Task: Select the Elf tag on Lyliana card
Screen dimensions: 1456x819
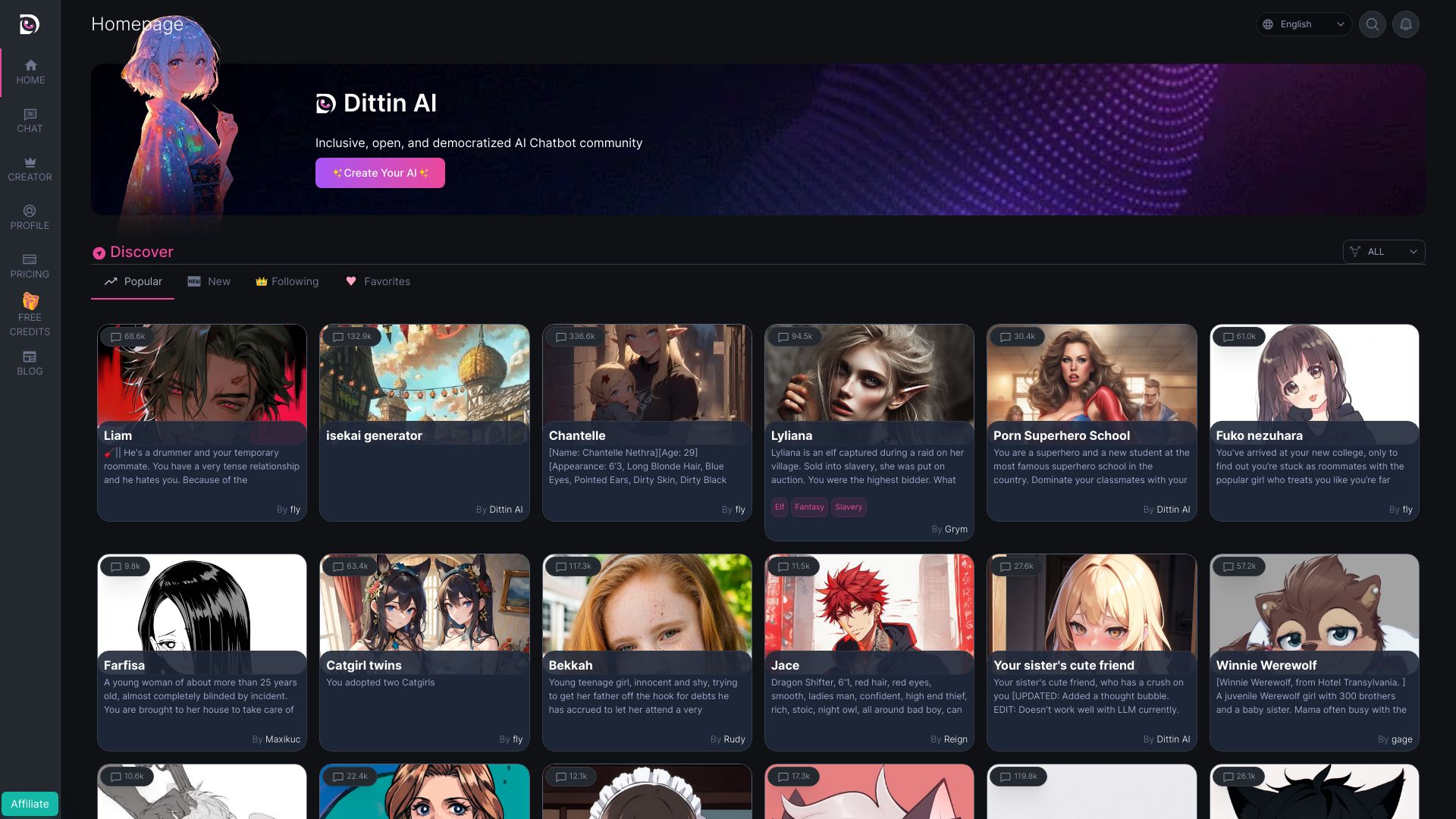Action: click(x=779, y=507)
